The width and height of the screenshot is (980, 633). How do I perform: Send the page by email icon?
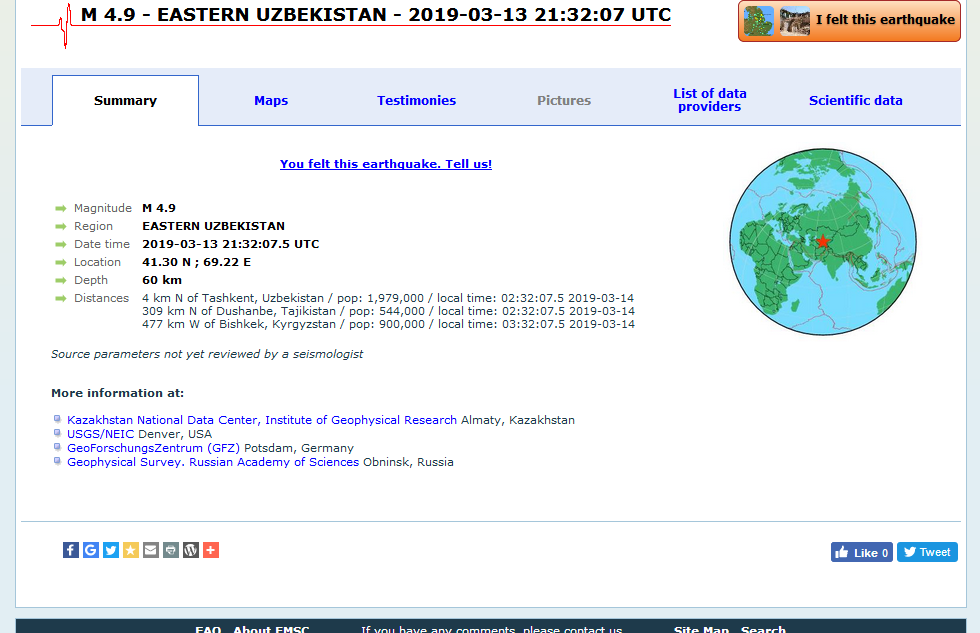151,550
